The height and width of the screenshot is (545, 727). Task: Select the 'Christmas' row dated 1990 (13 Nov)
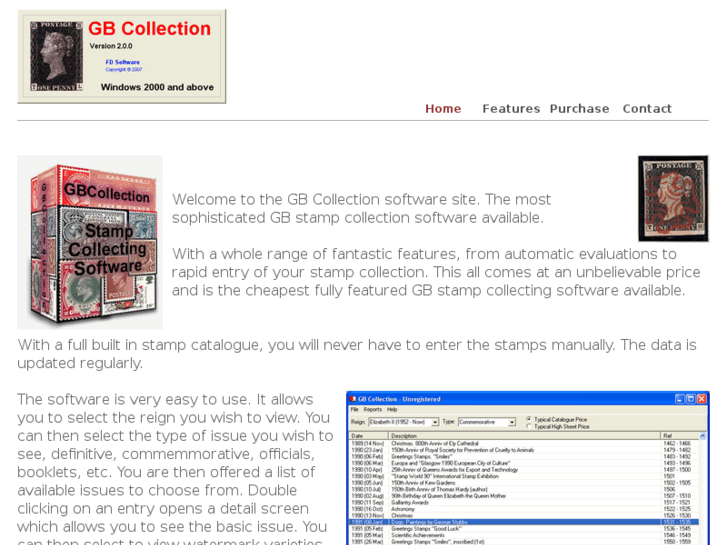pyautogui.click(x=524, y=515)
